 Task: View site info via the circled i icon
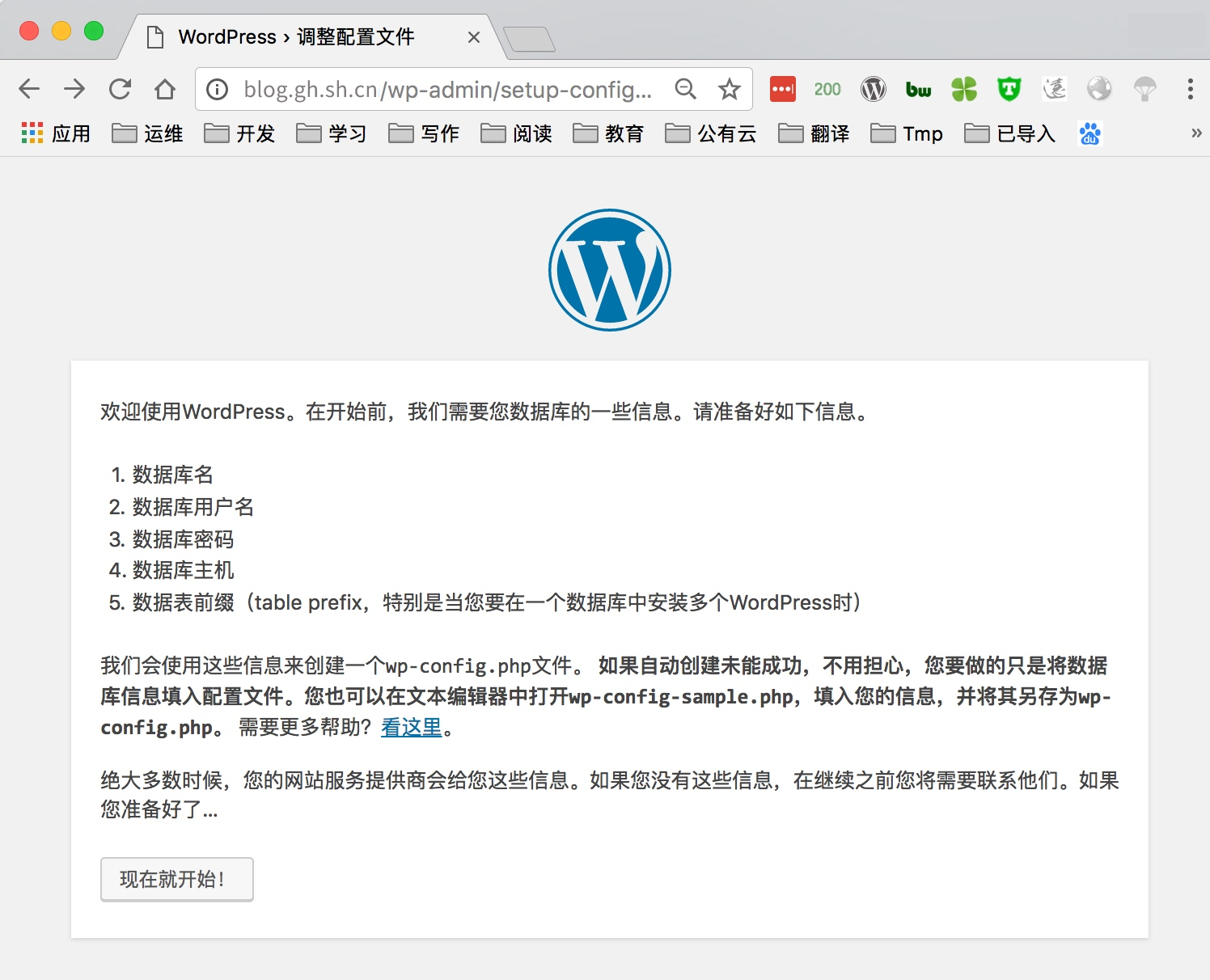click(218, 89)
